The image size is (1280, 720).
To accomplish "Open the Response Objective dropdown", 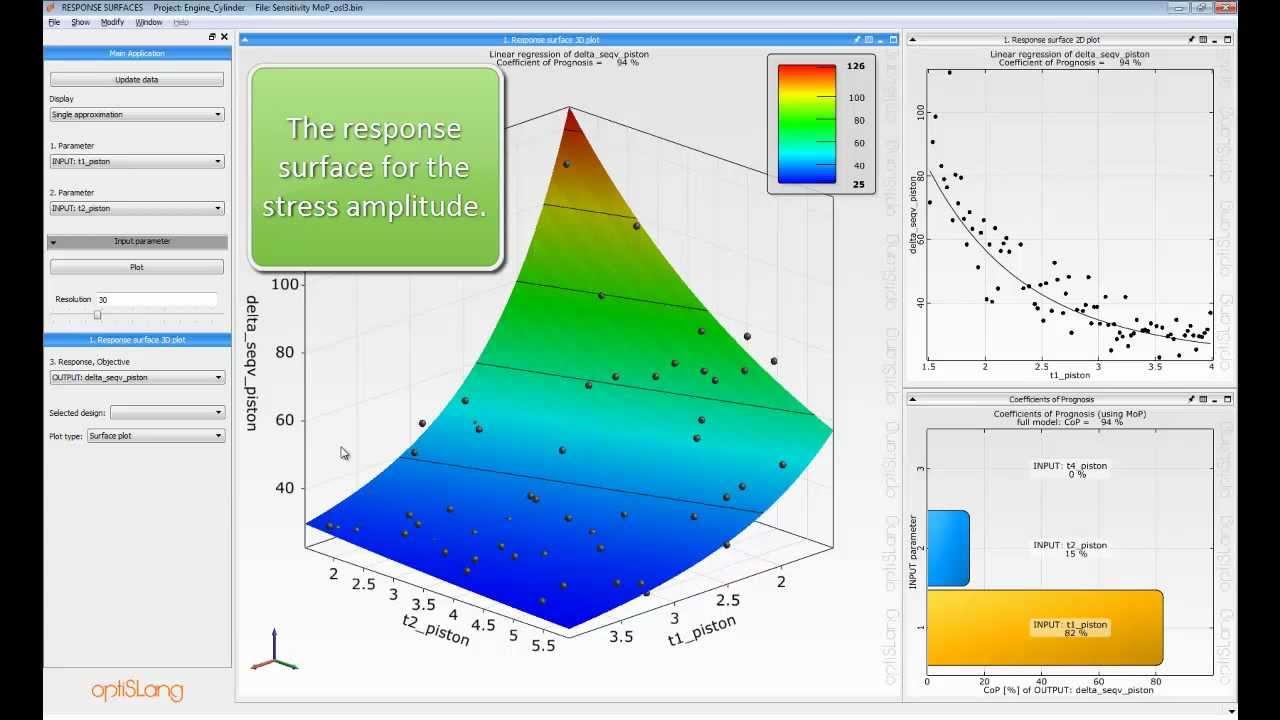I will point(137,378).
